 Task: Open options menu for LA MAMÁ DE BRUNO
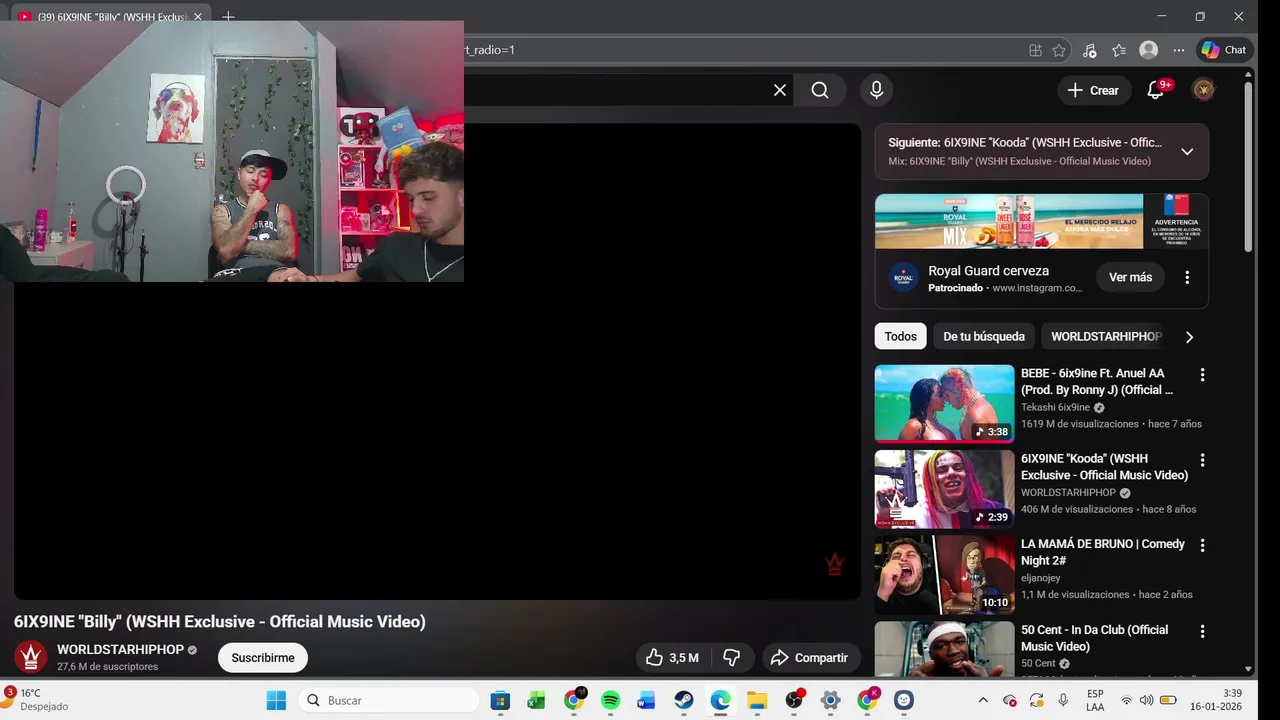1202,545
